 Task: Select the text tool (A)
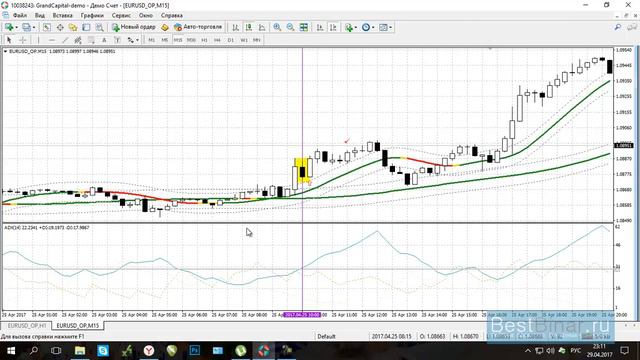coord(104,40)
